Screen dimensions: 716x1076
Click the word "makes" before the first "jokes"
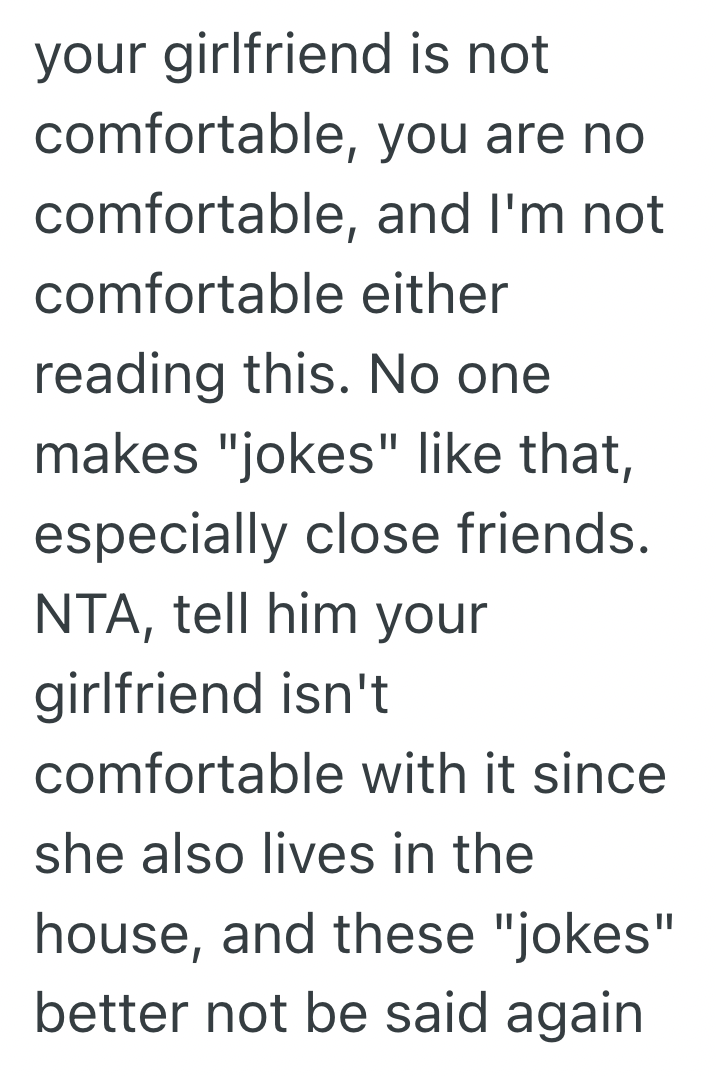(118, 455)
